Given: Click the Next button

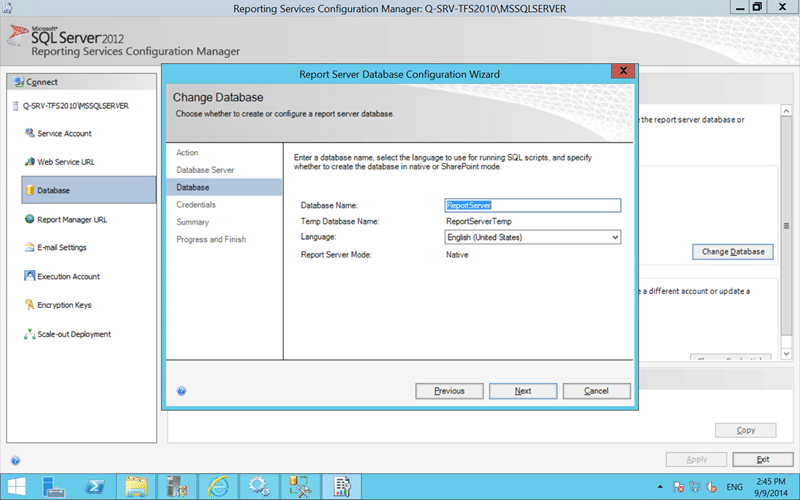Looking at the screenshot, I should pos(523,391).
